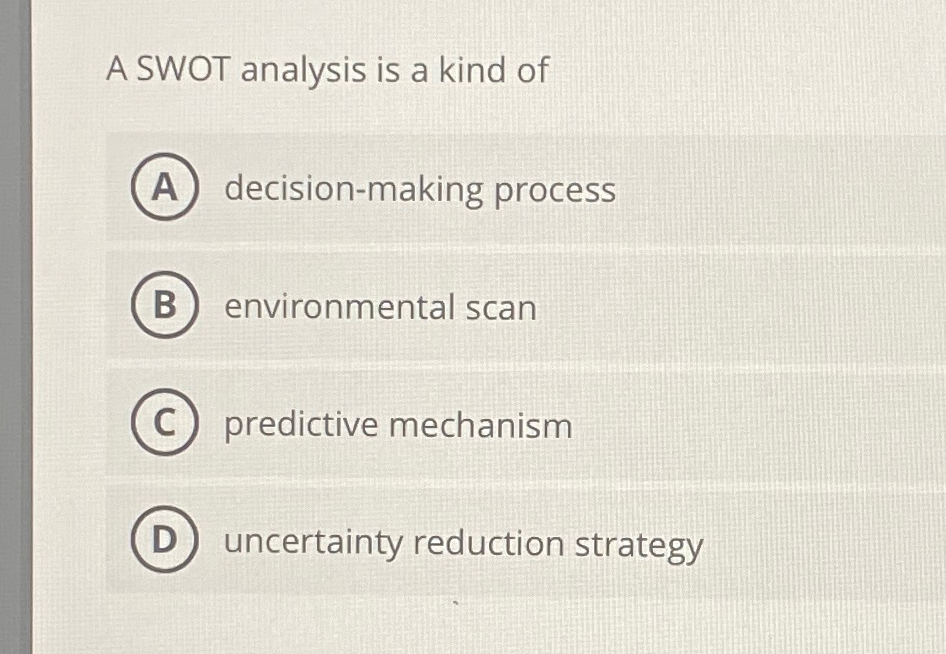The width and height of the screenshot is (946, 654).
Task: Click the small mark below option D
Action: coord(453,602)
